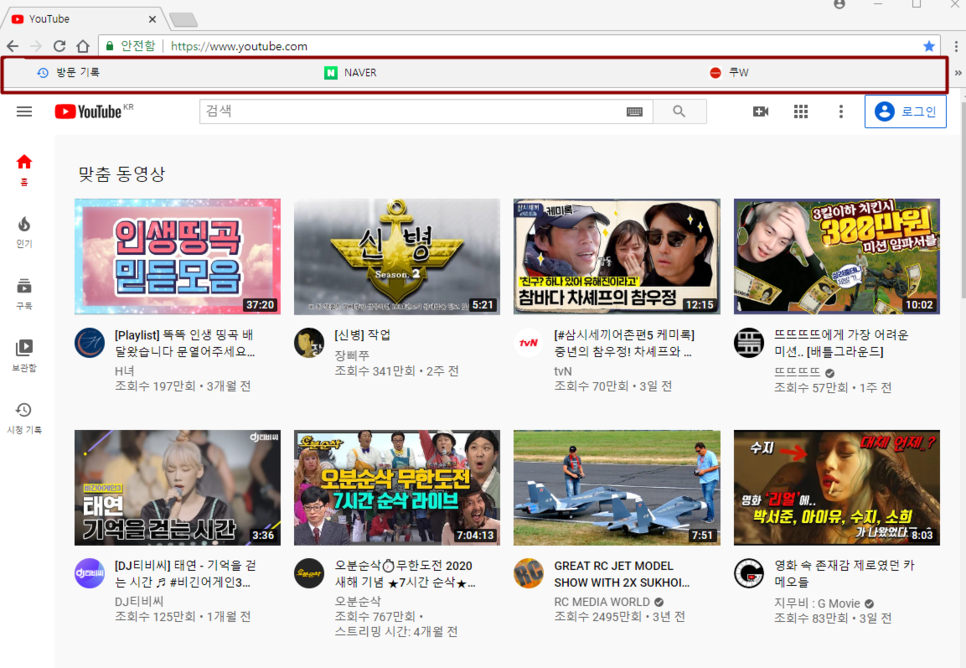Select the YouTube browser tab
The image size is (966, 668).
[83, 19]
